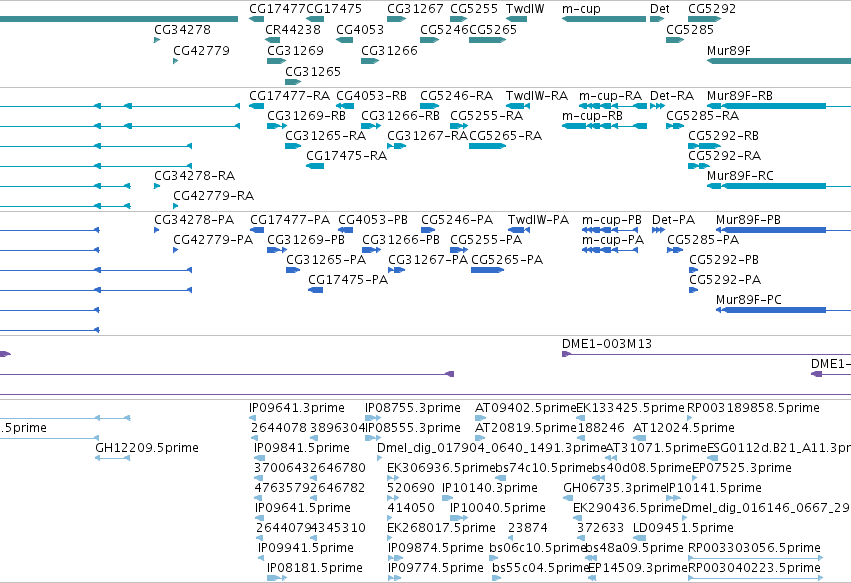Click the m-cup-RB transcript
Viewport: 851px width, 583px height.
pyautogui.click(x=604, y=126)
